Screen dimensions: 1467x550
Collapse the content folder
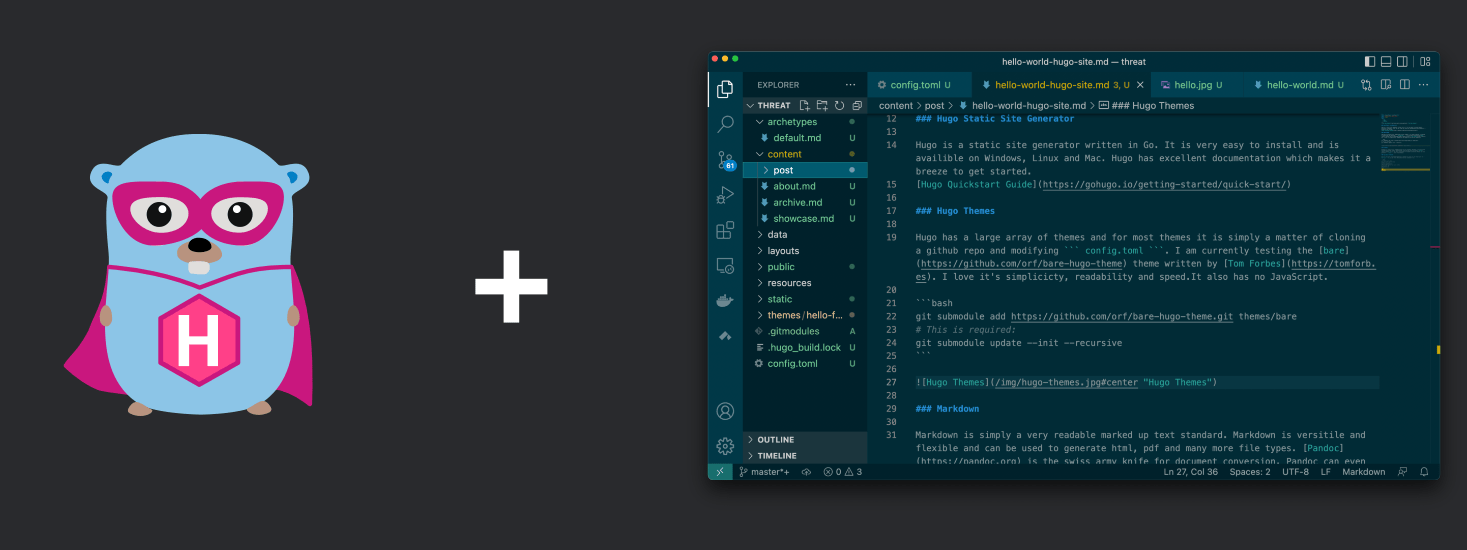pyautogui.click(x=805, y=154)
